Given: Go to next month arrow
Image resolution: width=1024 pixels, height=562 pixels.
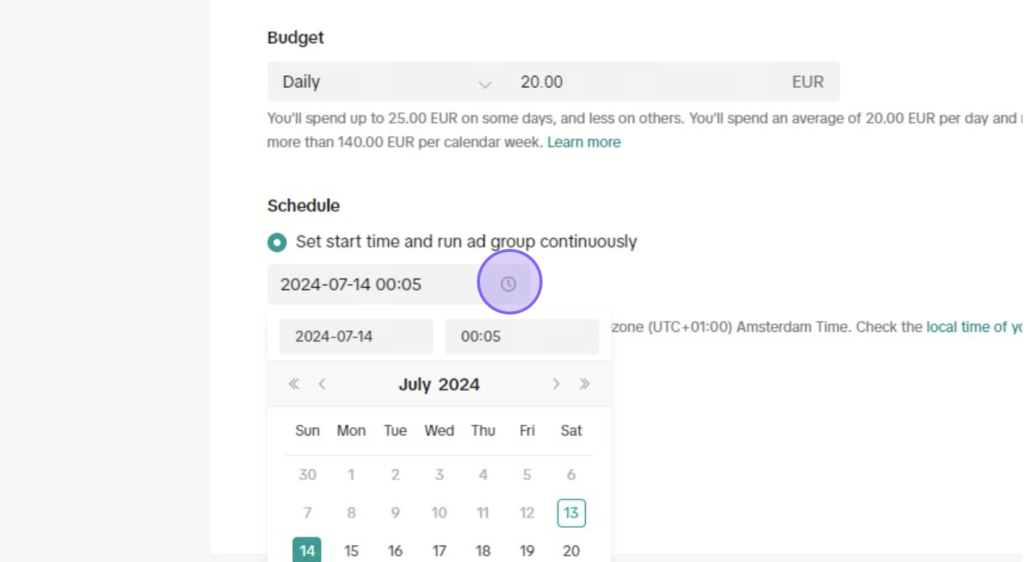Looking at the screenshot, I should pyautogui.click(x=556, y=384).
